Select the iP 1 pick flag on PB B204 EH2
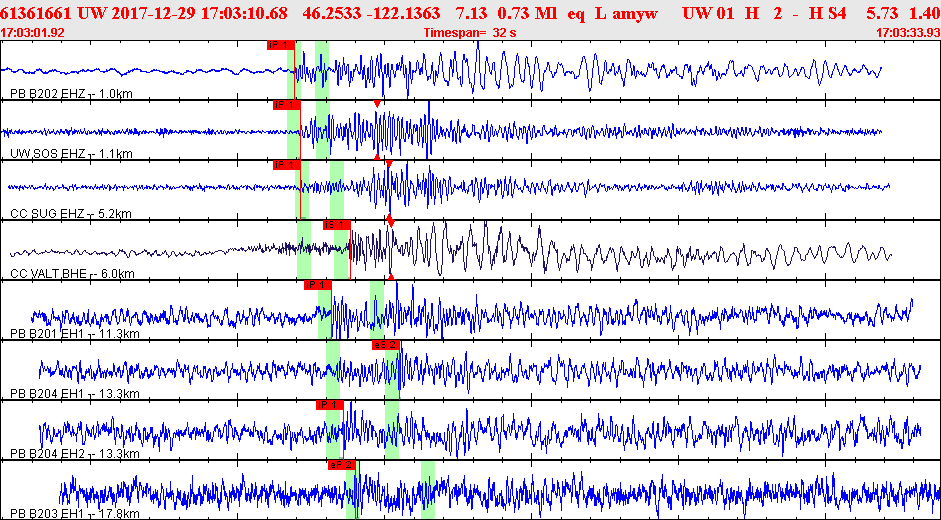 [329, 405]
